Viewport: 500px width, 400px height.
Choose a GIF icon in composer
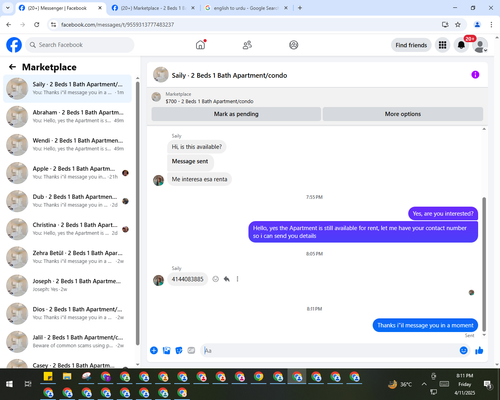click(191, 350)
